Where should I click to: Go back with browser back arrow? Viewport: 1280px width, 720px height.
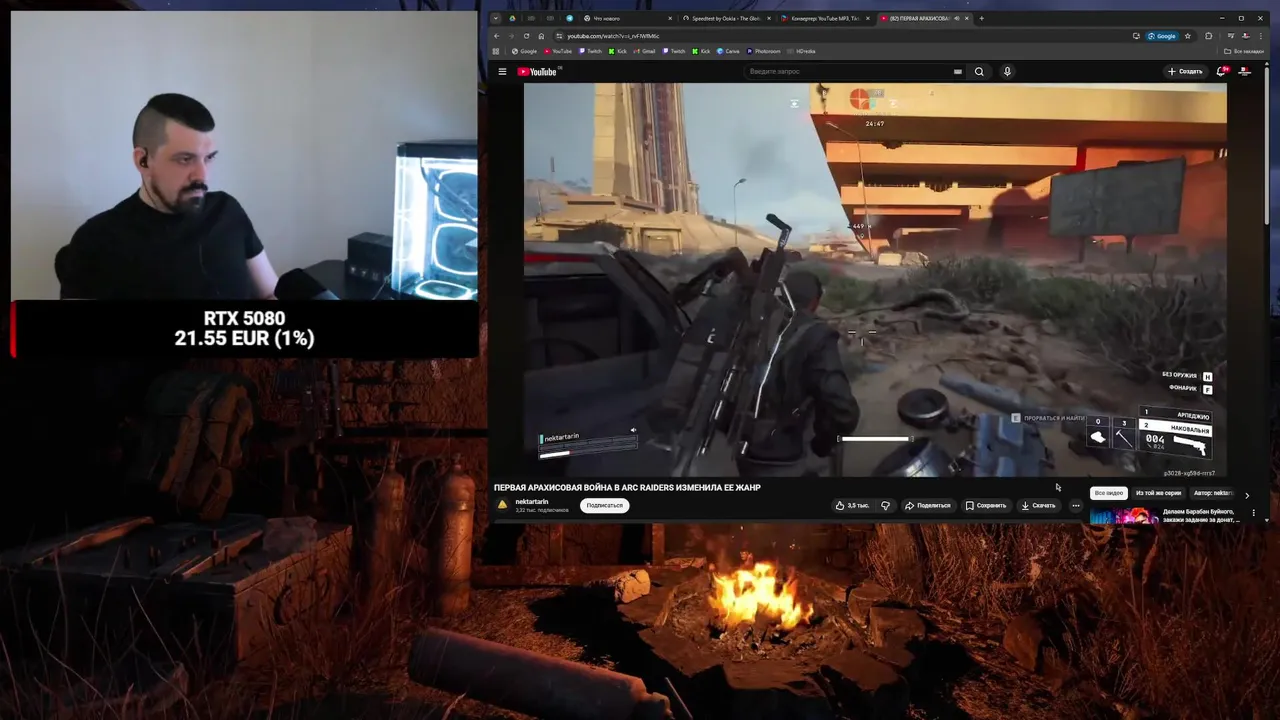pos(496,36)
